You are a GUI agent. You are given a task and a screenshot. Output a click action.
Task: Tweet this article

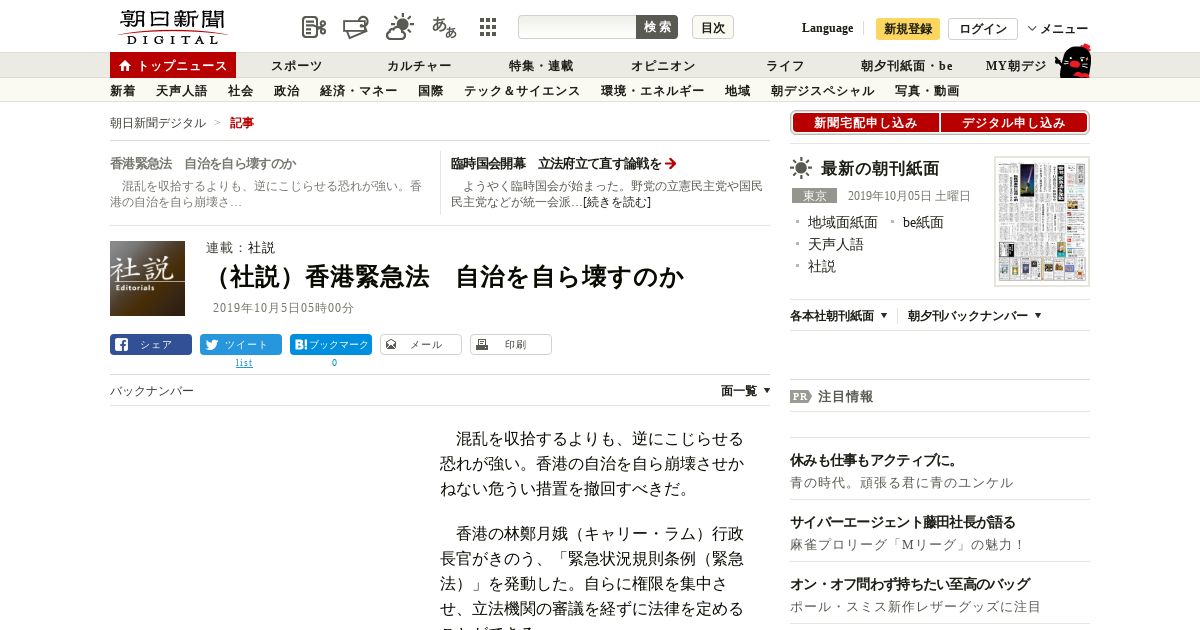(241, 345)
